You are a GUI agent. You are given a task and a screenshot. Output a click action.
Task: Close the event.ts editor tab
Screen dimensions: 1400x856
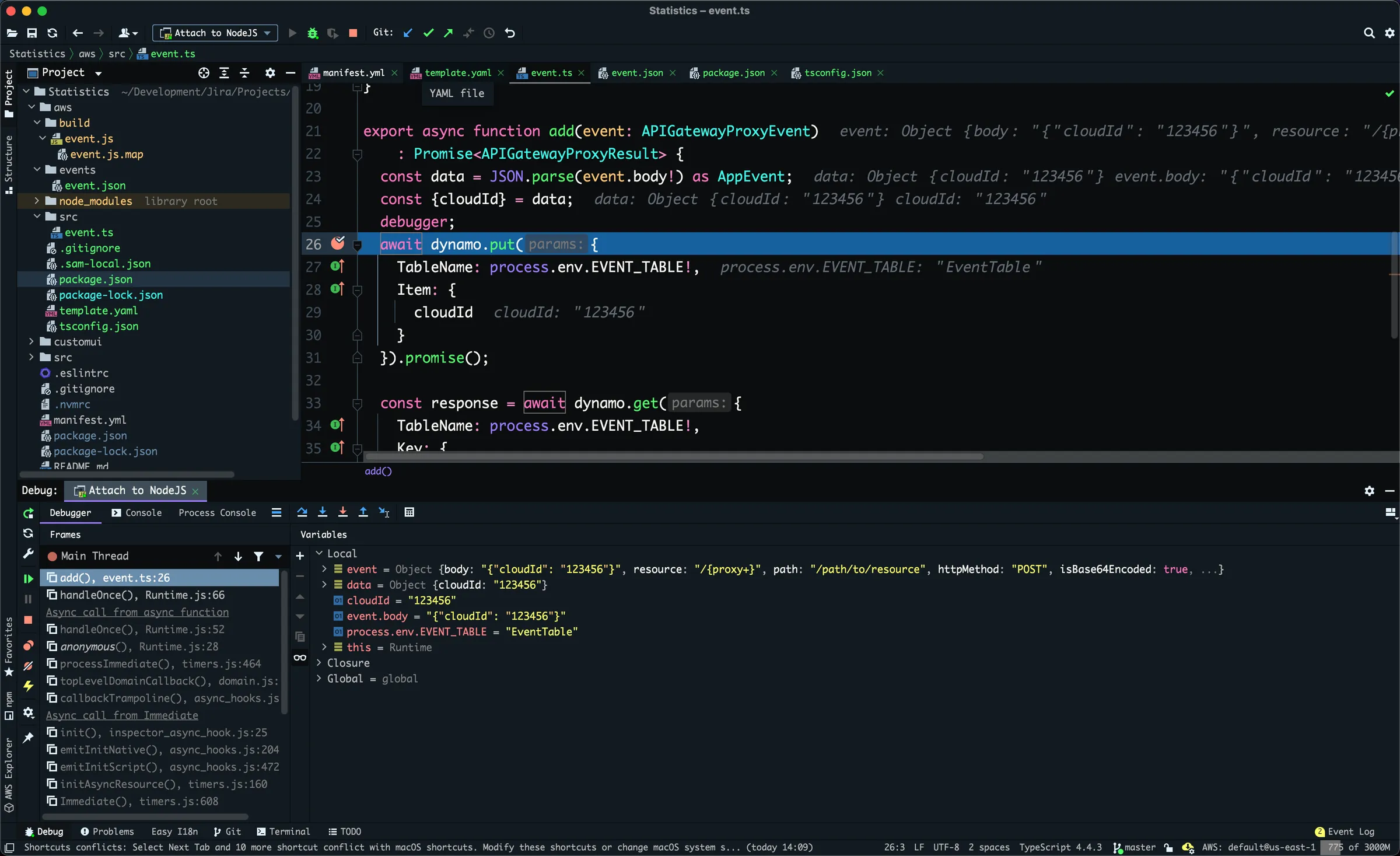(581, 73)
